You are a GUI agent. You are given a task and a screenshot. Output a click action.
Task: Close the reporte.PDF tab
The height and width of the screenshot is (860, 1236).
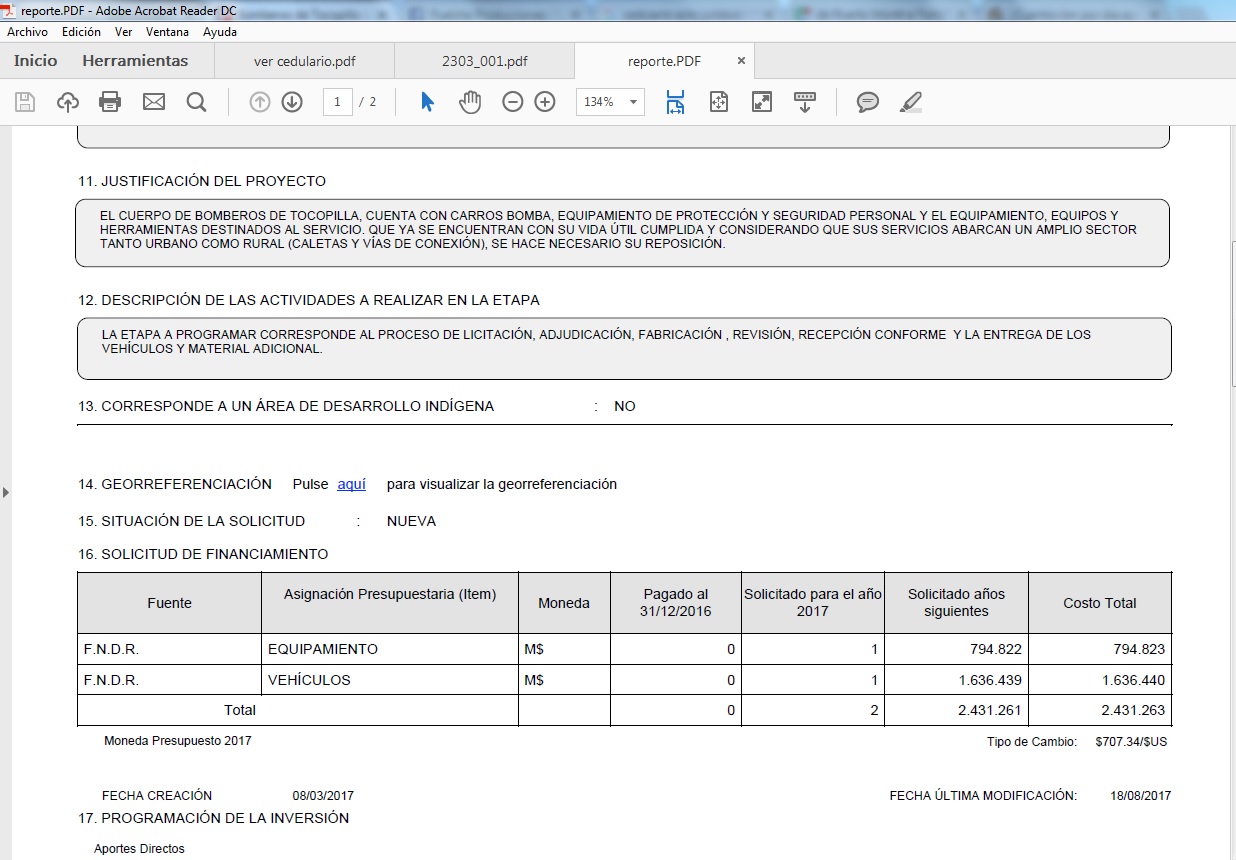(x=741, y=61)
